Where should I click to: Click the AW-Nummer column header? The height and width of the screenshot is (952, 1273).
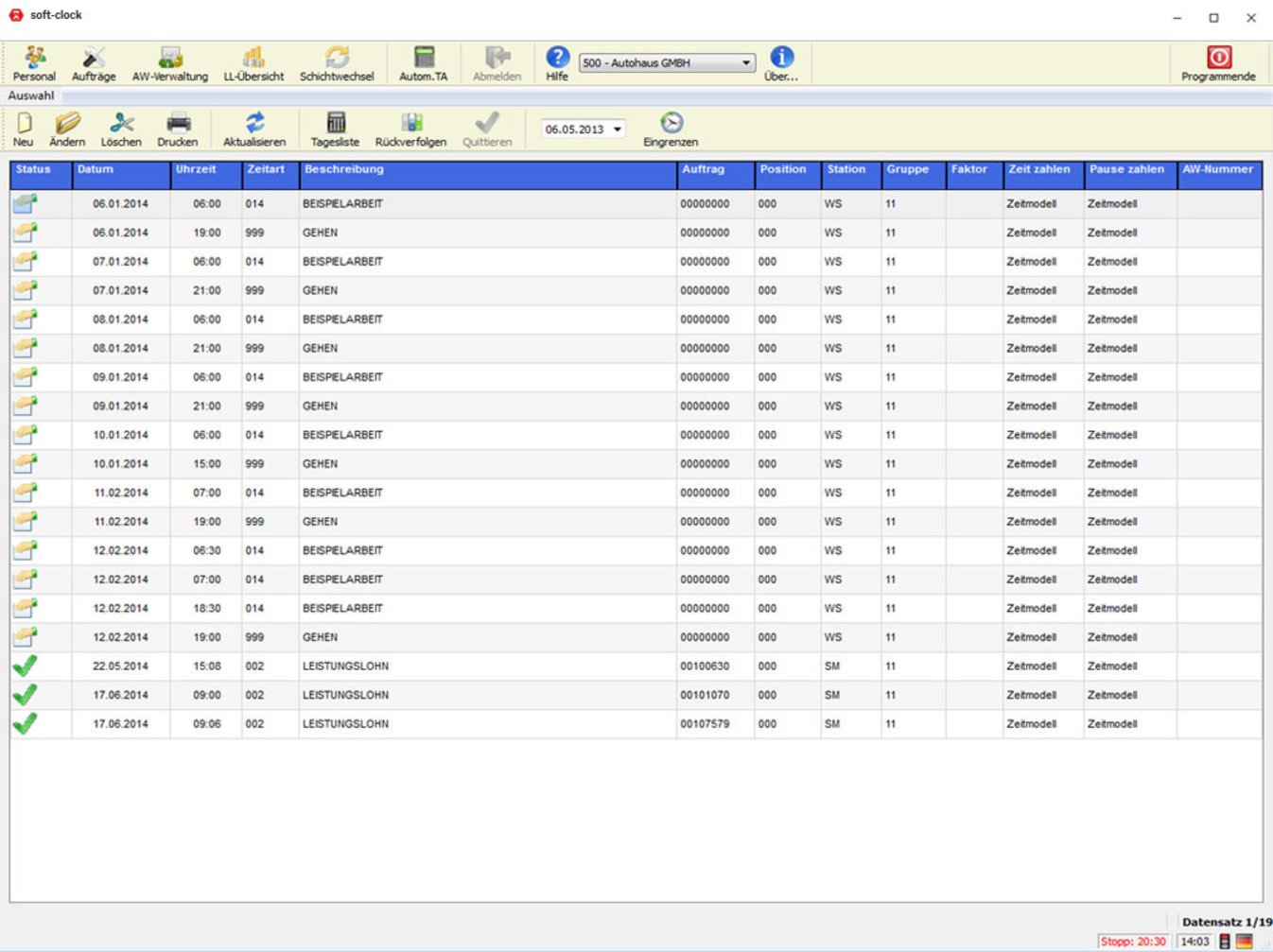pyautogui.click(x=1220, y=175)
